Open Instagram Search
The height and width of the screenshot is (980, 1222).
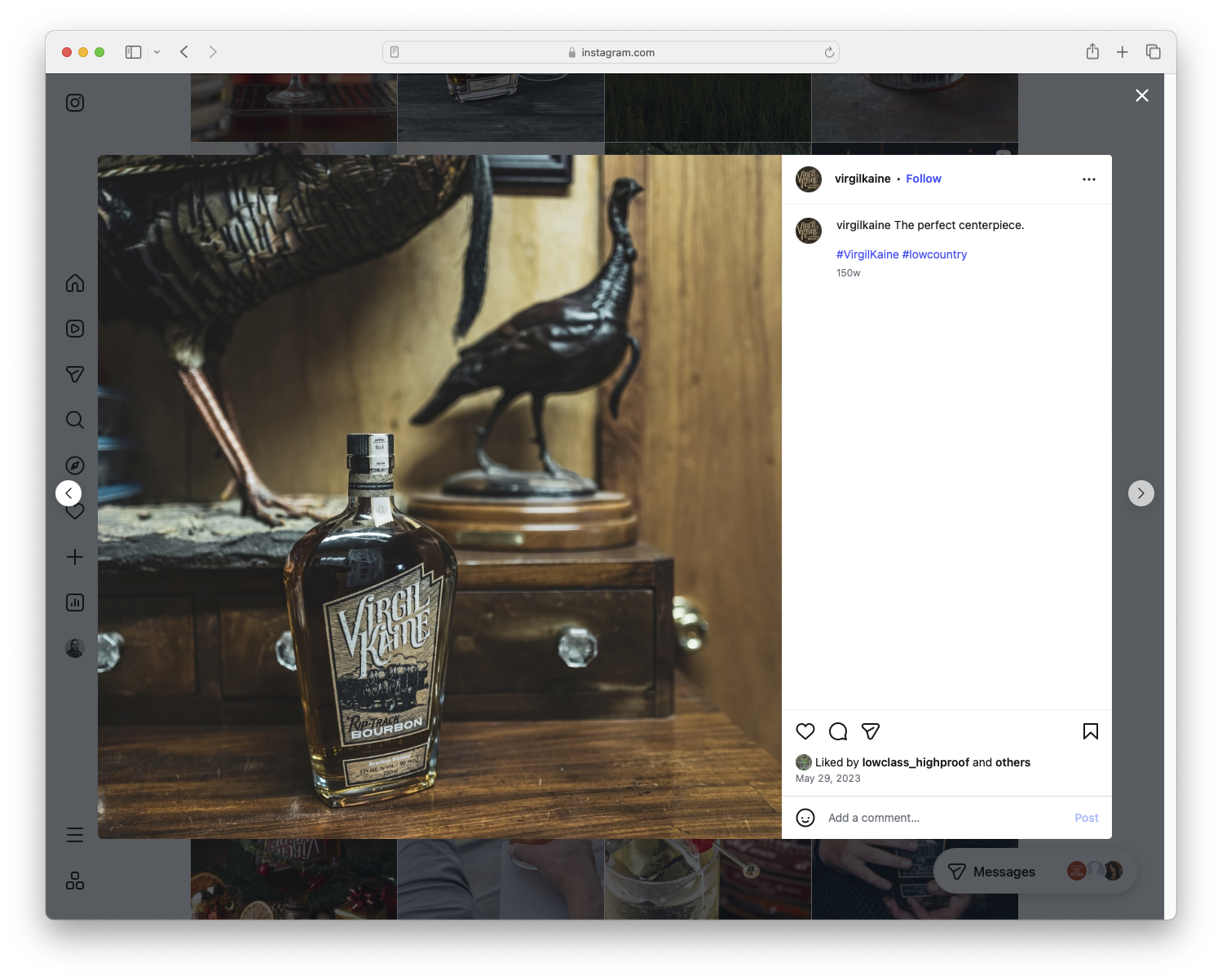(x=74, y=420)
